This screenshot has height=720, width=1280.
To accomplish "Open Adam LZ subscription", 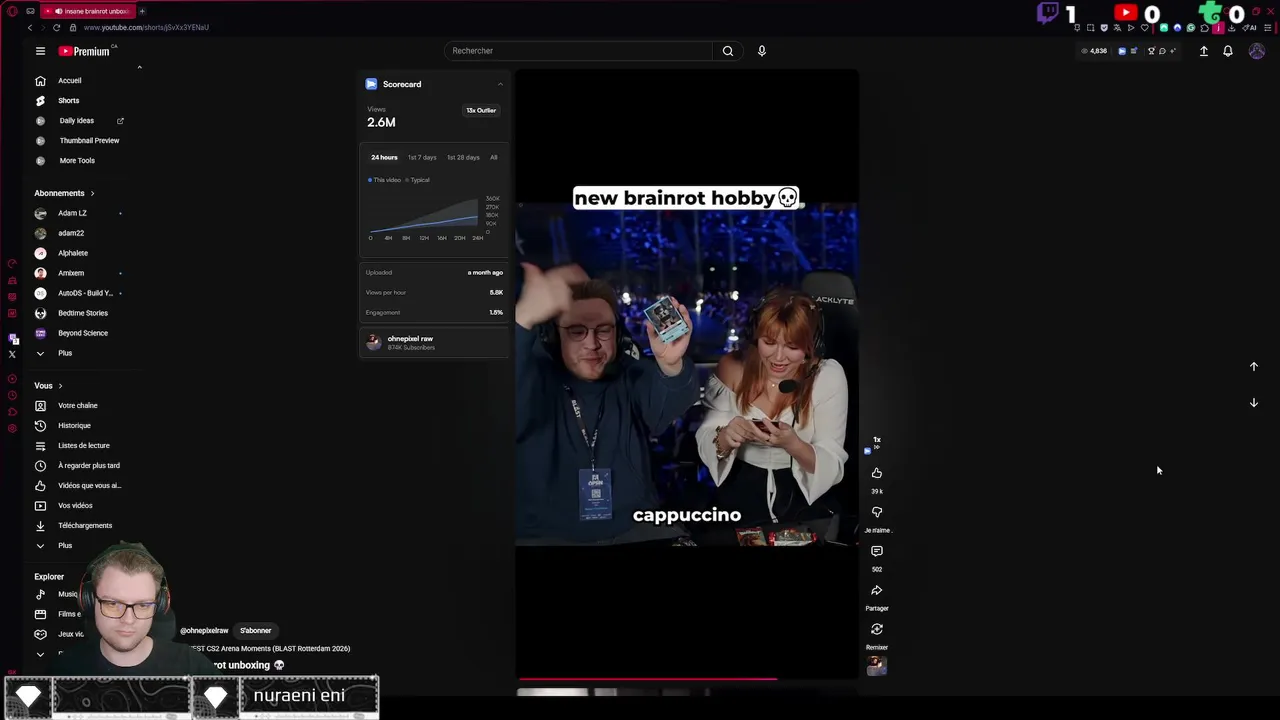I will tap(72, 213).
